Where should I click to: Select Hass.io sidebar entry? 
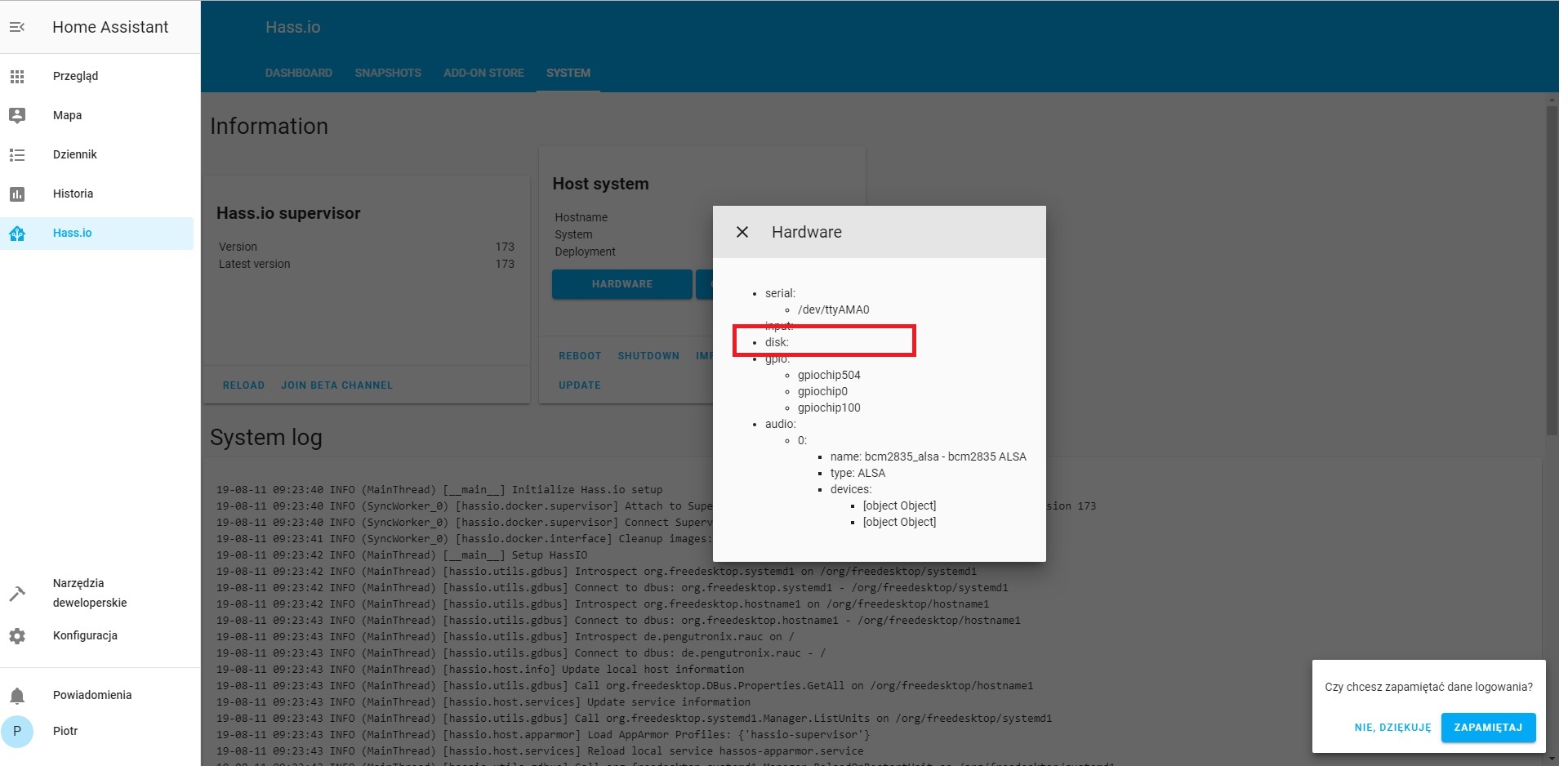point(97,233)
